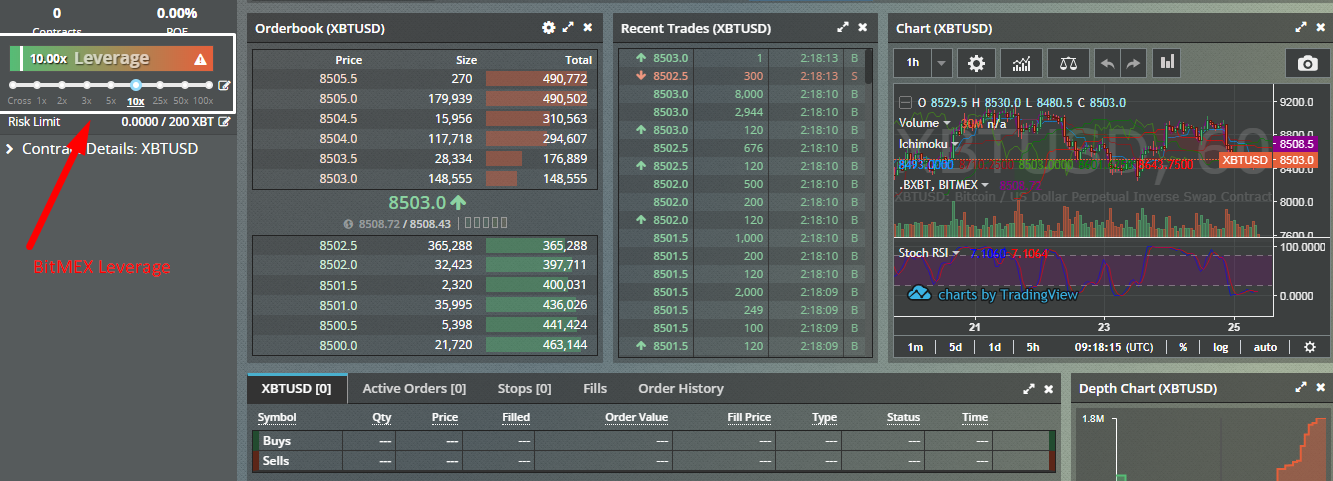The height and width of the screenshot is (481, 1333).
Task: Open the chart indicators menu icon
Action: point(1021,63)
